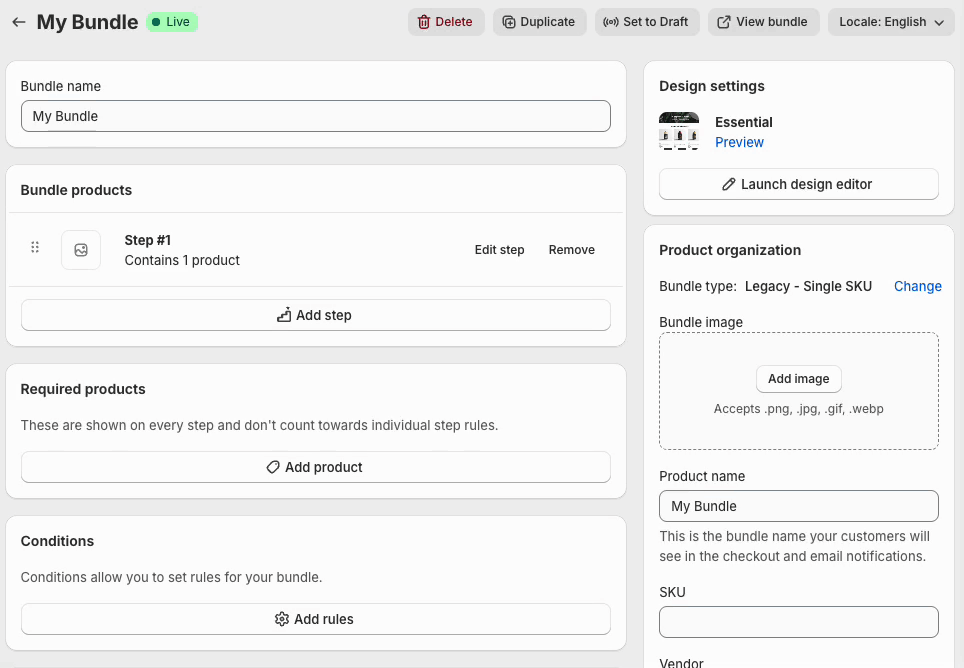964x668 pixels.
Task: Focus the SKU input field
Action: 798,622
